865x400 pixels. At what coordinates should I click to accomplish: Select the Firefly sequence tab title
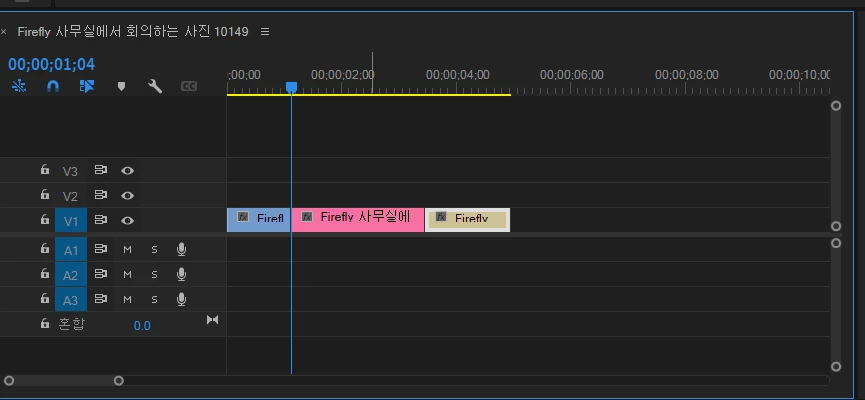pyautogui.click(x=133, y=31)
